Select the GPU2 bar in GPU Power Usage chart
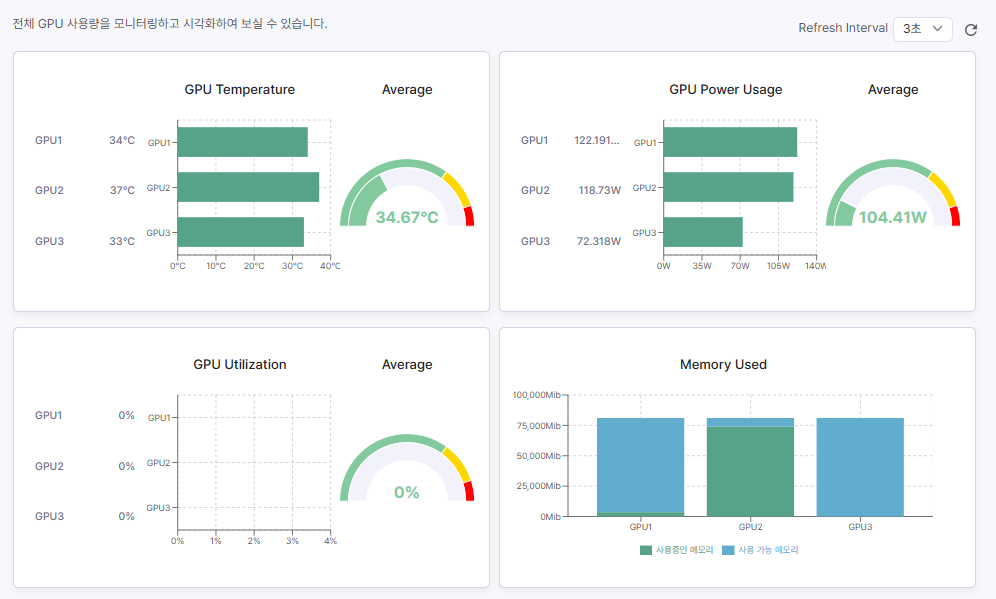The image size is (996, 599). click(x=729, y=187)
